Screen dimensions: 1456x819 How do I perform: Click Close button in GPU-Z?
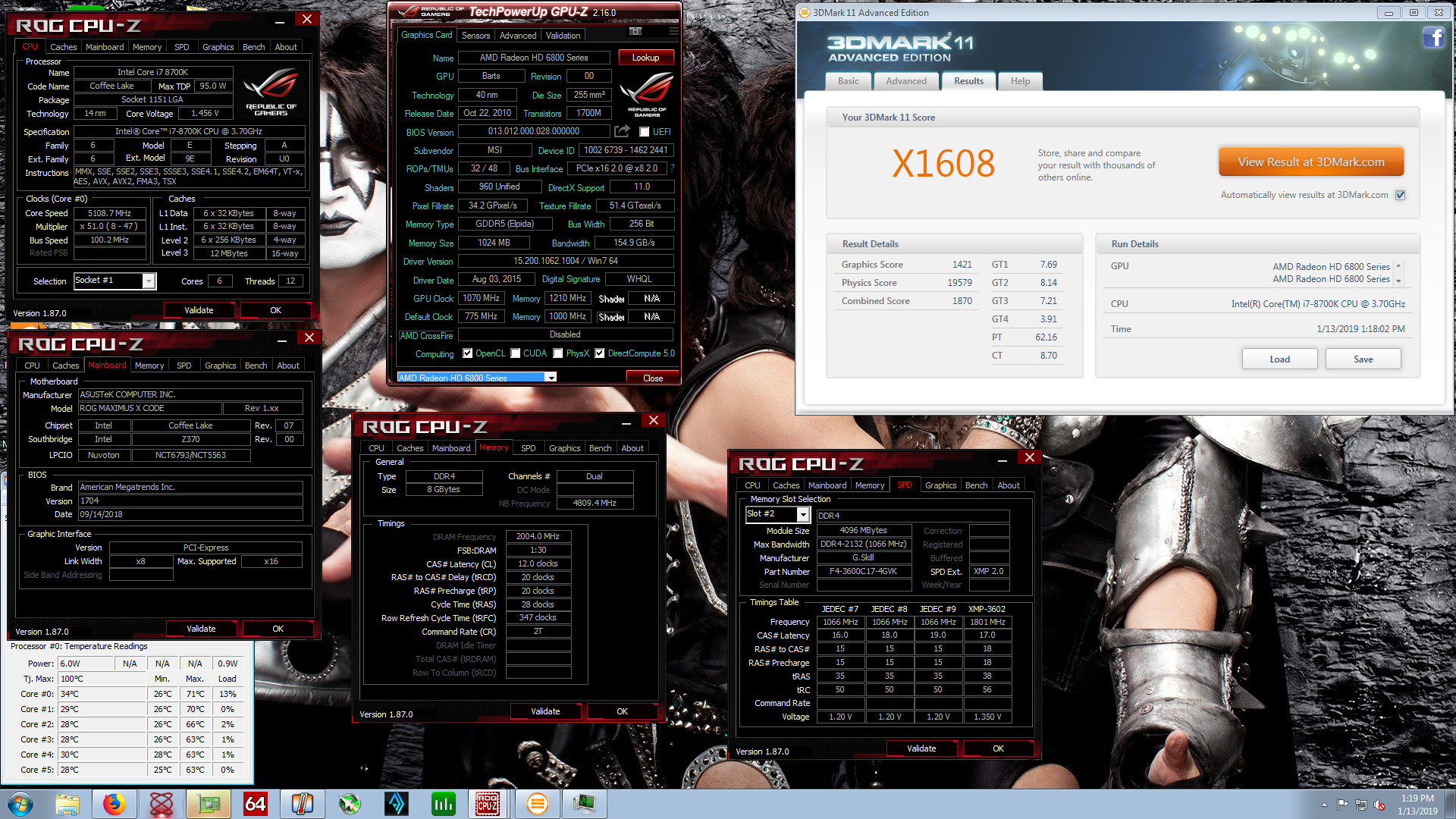click(x=652, y=378)
